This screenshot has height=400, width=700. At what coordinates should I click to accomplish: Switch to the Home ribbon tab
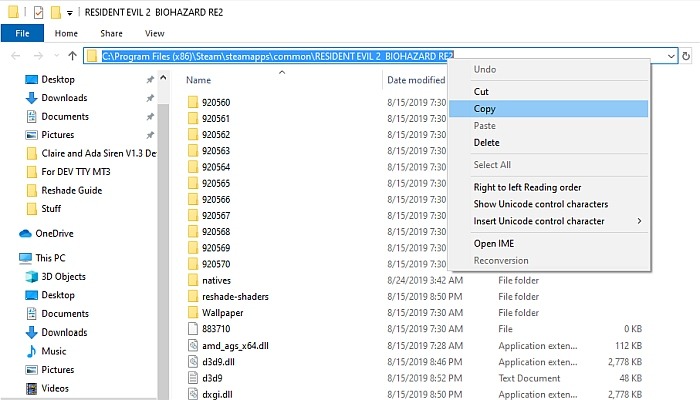tap(66, 33)
